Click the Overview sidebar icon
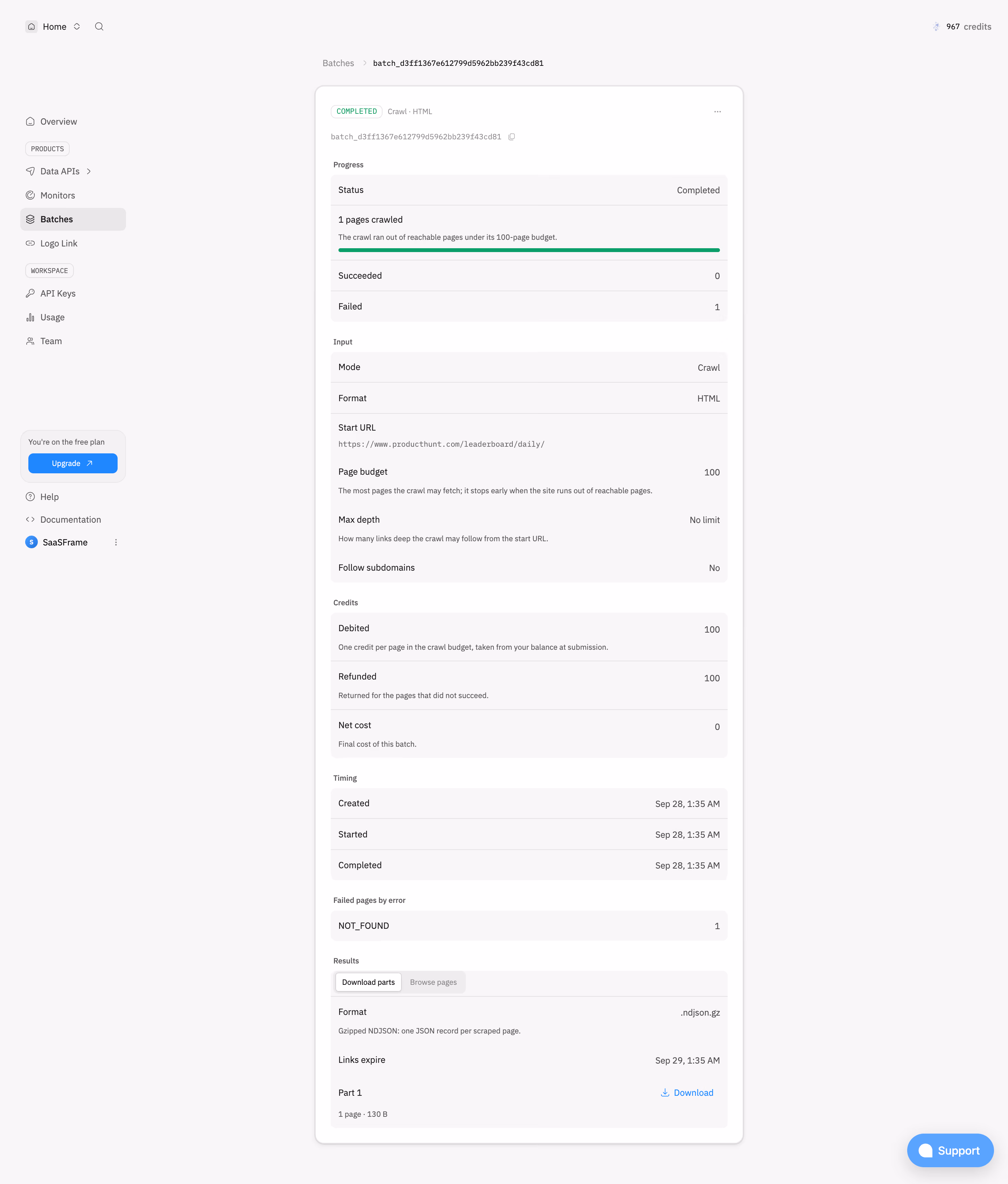The height and width of the screenshot is (1184, 1008). [x=30, y=122]
